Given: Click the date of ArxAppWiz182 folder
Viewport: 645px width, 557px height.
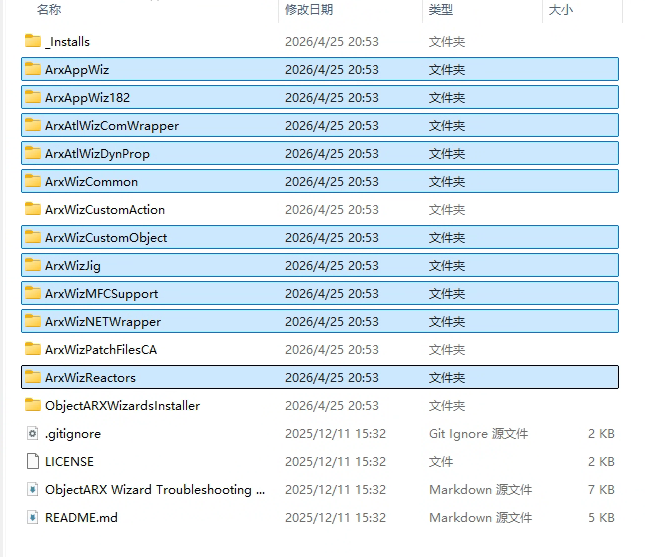Looking at the screenshot, I should click(x=332, y=97).
